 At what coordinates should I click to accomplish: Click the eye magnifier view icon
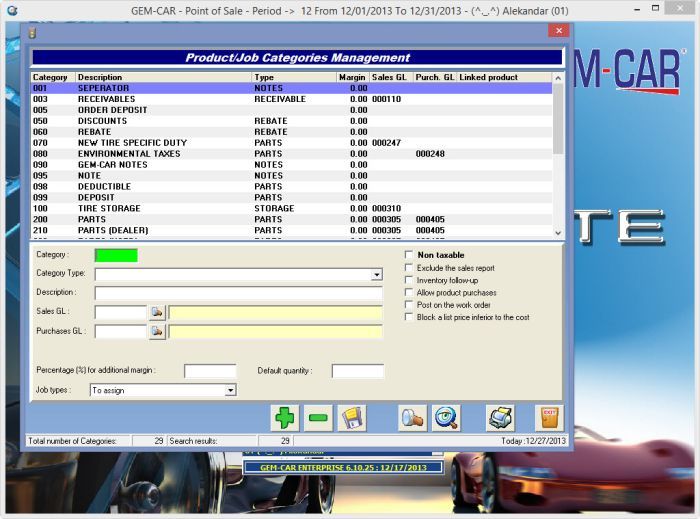coord(446,418)
